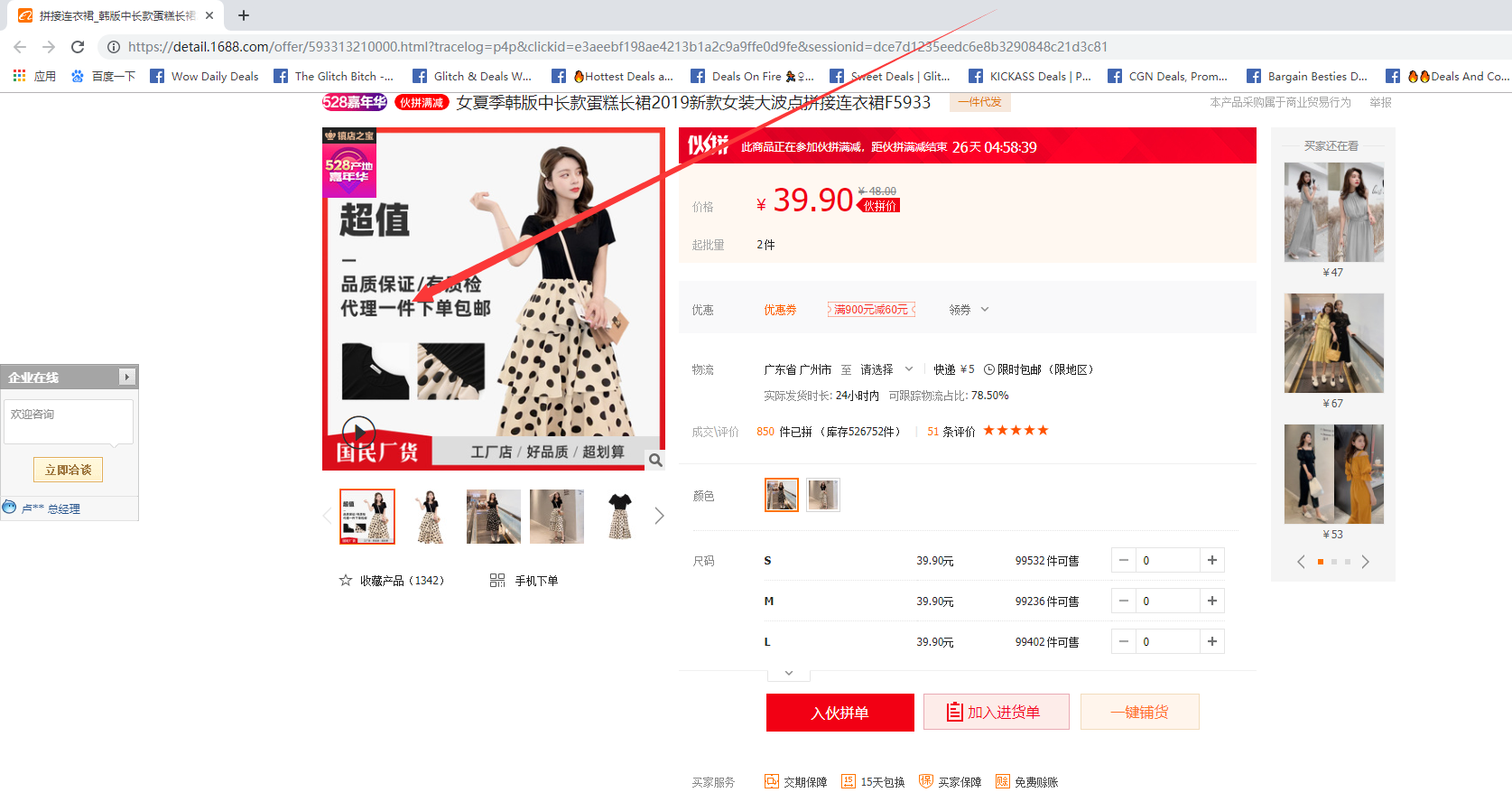This screenshot has width=1512, height=802.
Task: Collapse the enterprise online chat panel
Action: point(126,377)
